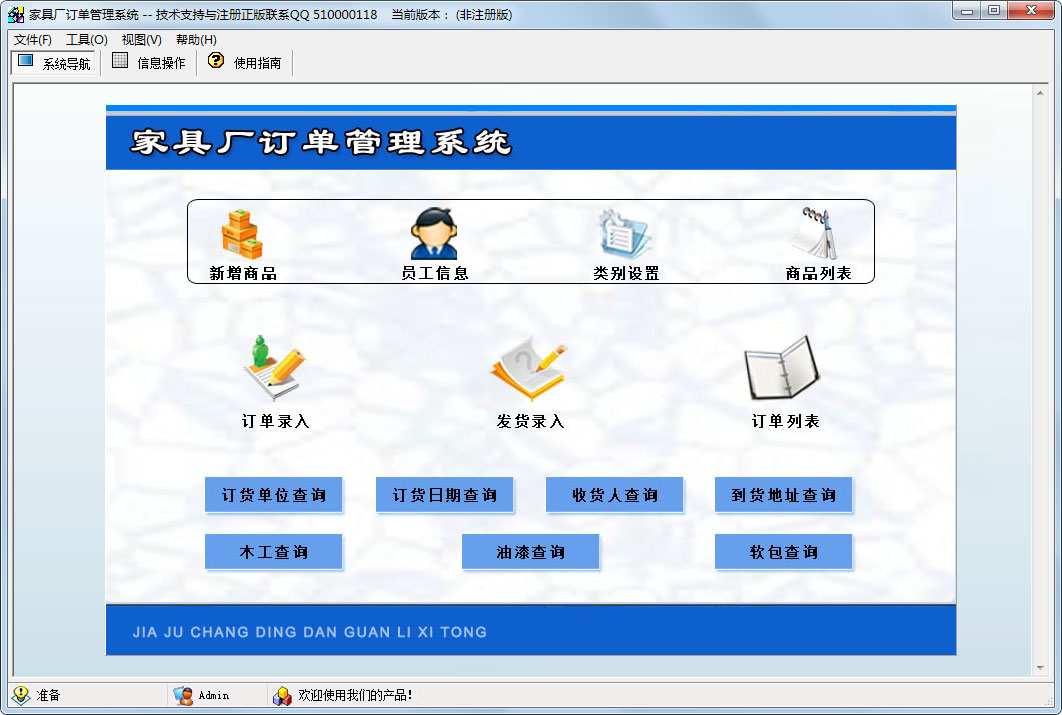Click the 收货人查询 button

[x=614, y=495]
